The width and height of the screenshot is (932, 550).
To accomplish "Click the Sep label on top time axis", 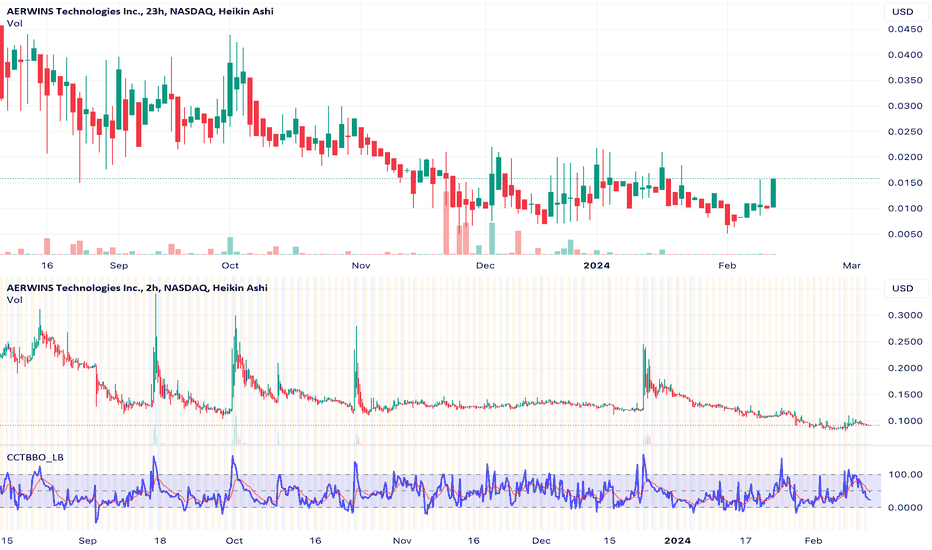I will [x=119, y=265].
